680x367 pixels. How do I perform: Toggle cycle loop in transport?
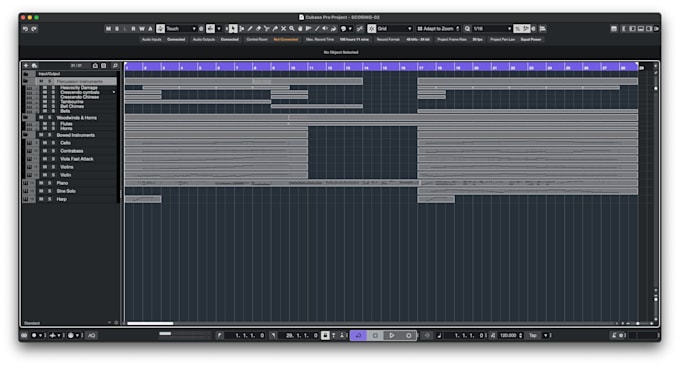coord(359,335)
